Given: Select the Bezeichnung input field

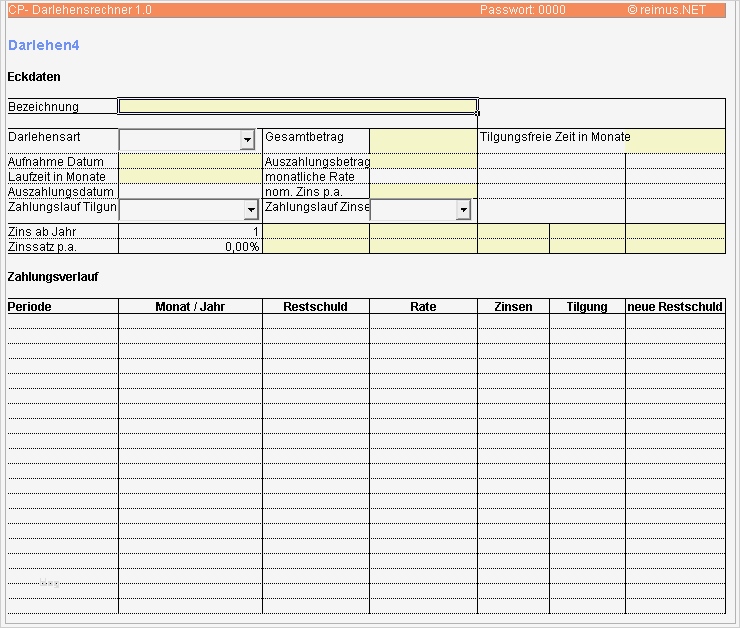Looking at the screenshot, I should point(298,106).
